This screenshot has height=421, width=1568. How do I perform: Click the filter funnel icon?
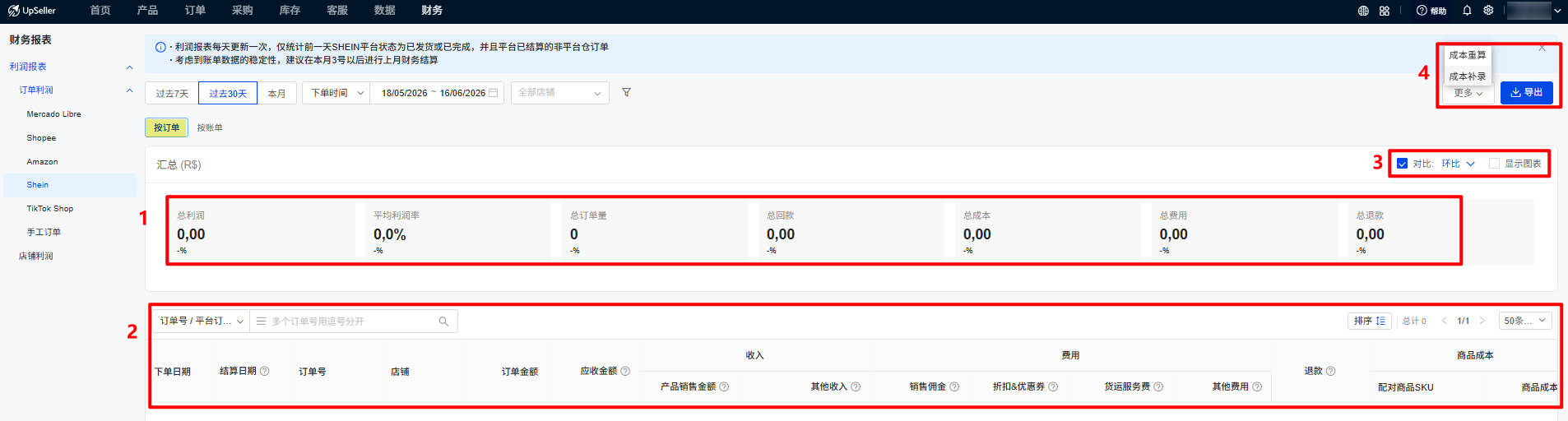(x=626, y=93)
